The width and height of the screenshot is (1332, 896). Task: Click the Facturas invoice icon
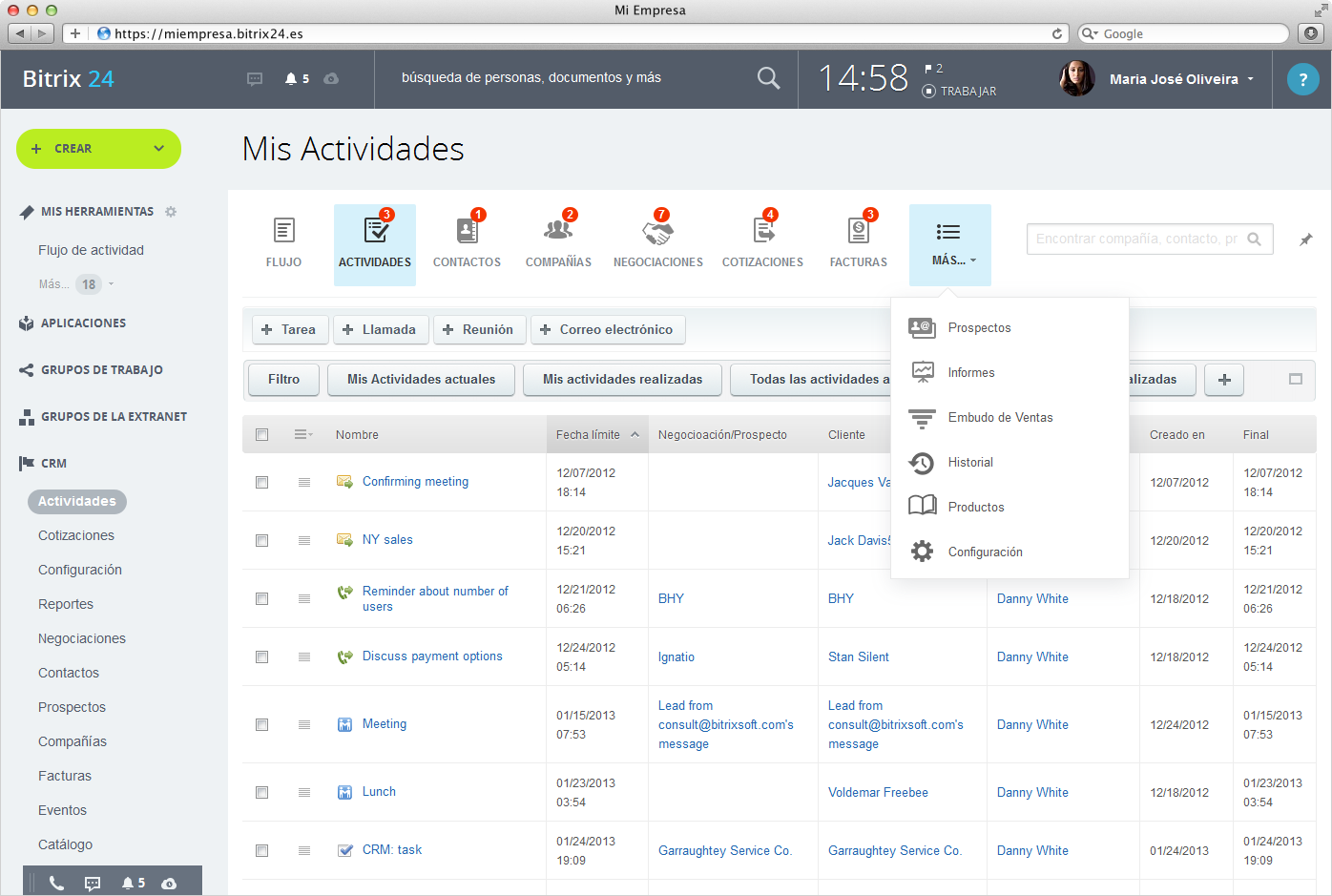tap(858, 232)
